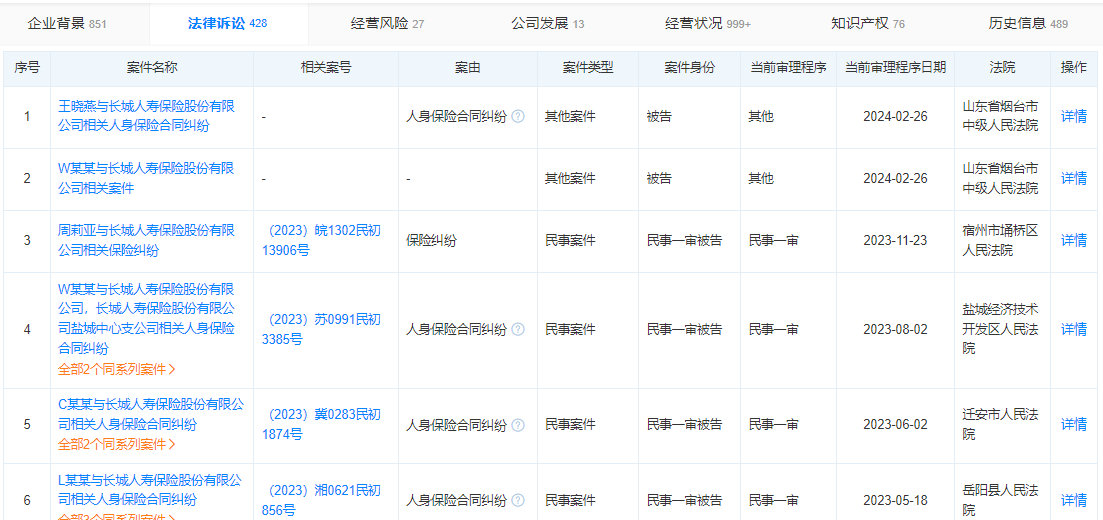The width and height of the screenshot is (1103, 520).
Task: View 详情 for row 3 周莉亚 case
Action: pos(1073,241)
